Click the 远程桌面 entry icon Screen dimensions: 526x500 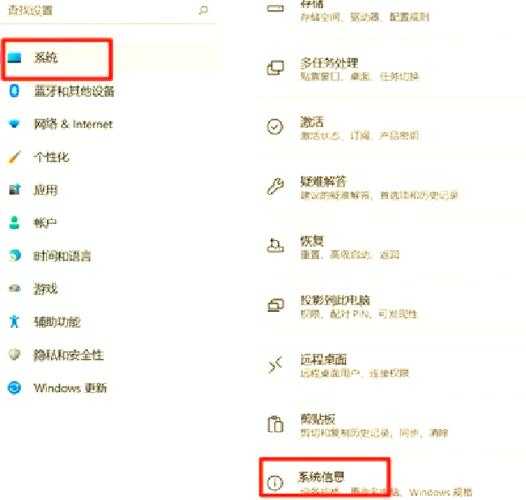[x=275, y=365]
